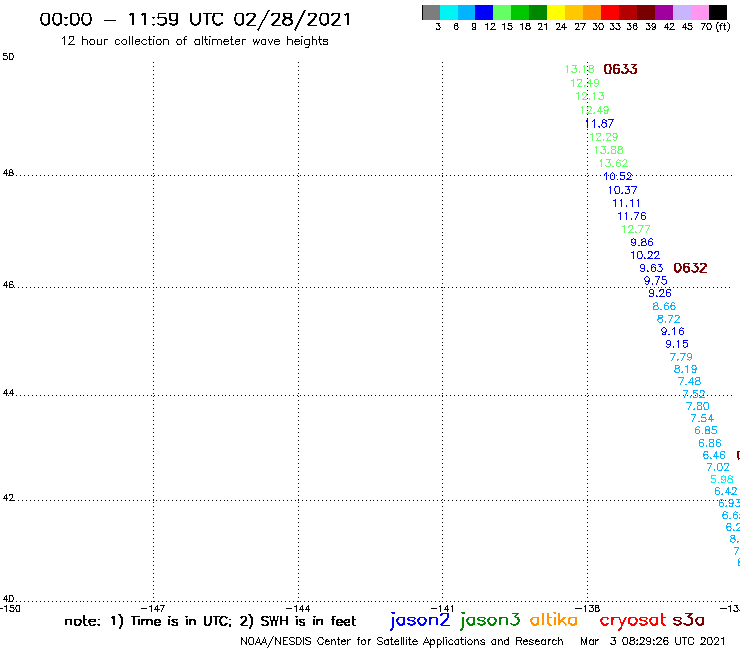
Task: Select the 10.52 reading on the 48 line
Action: (x=618, y=177)
